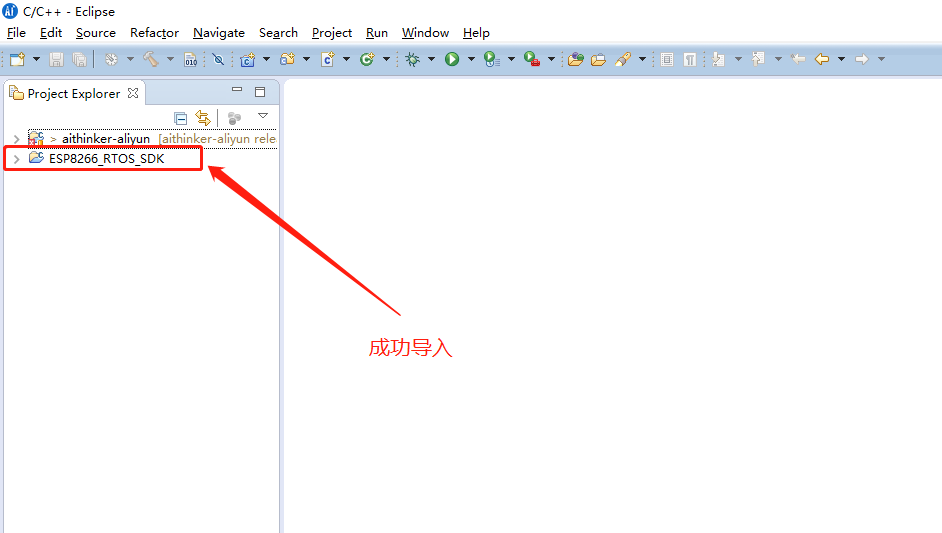
Task: Open the Refactor menu
Action: pos(154,32)
